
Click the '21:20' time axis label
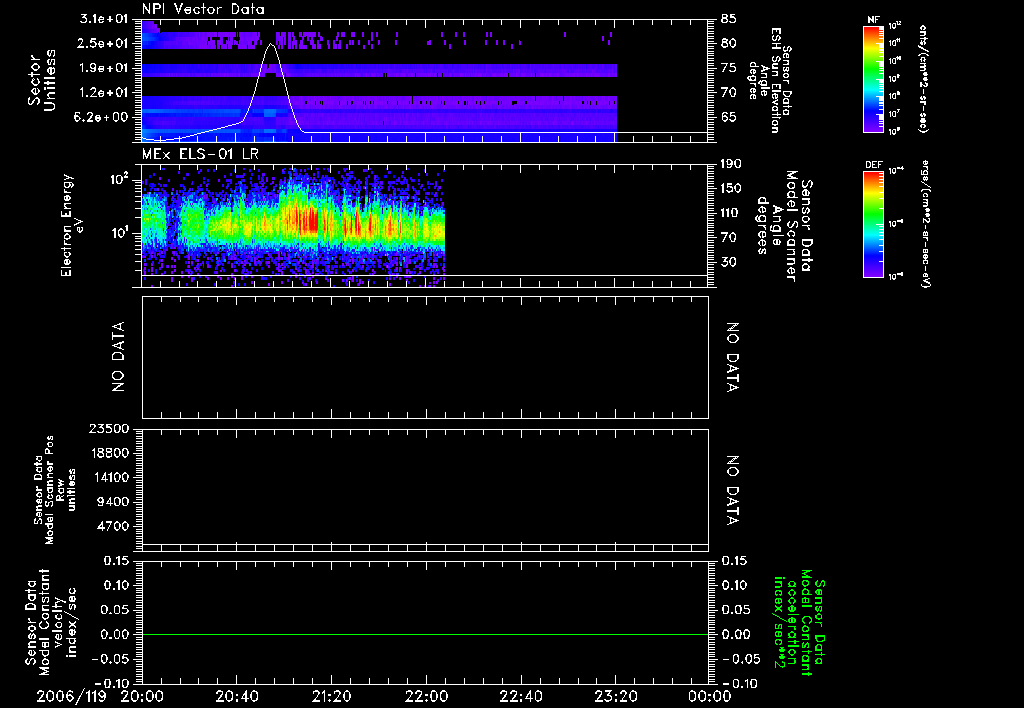331,696
